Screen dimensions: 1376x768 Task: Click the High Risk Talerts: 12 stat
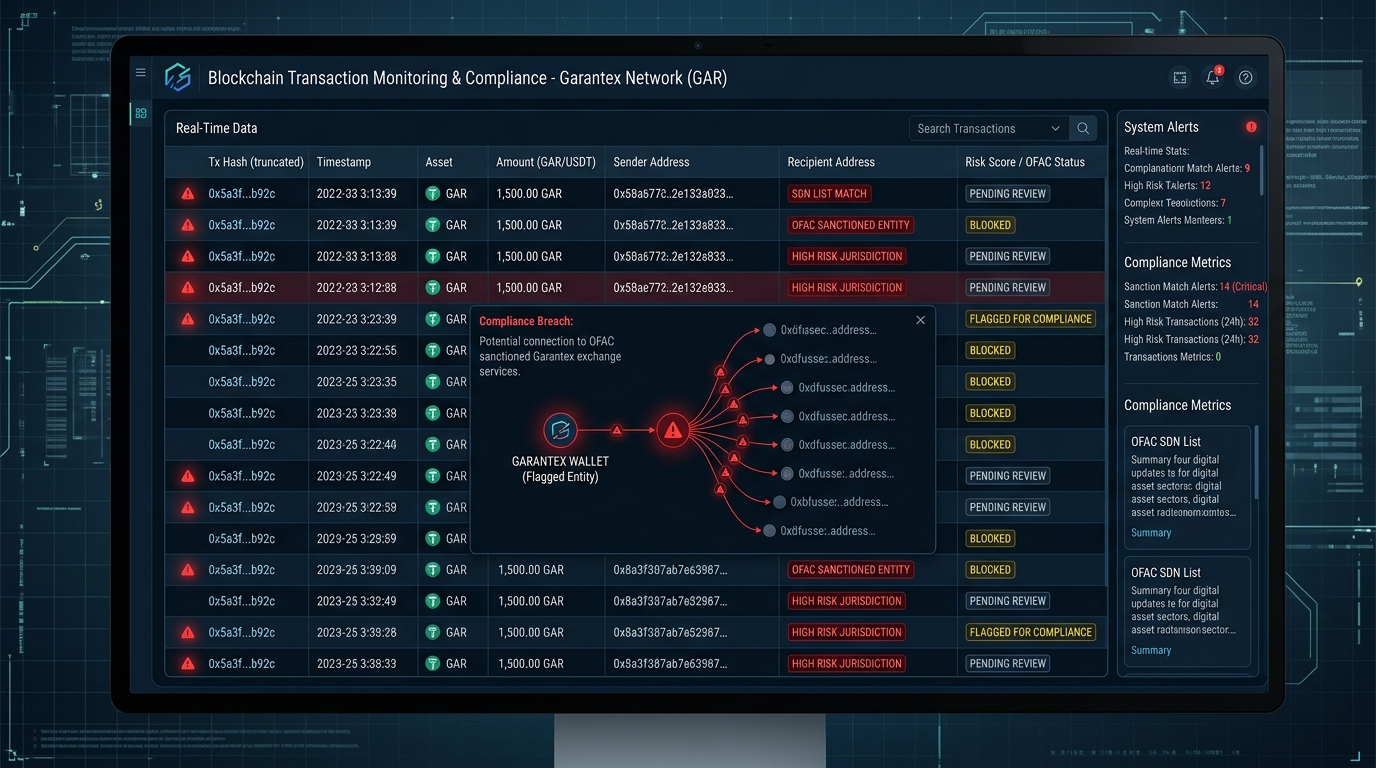coord(1167,186)
